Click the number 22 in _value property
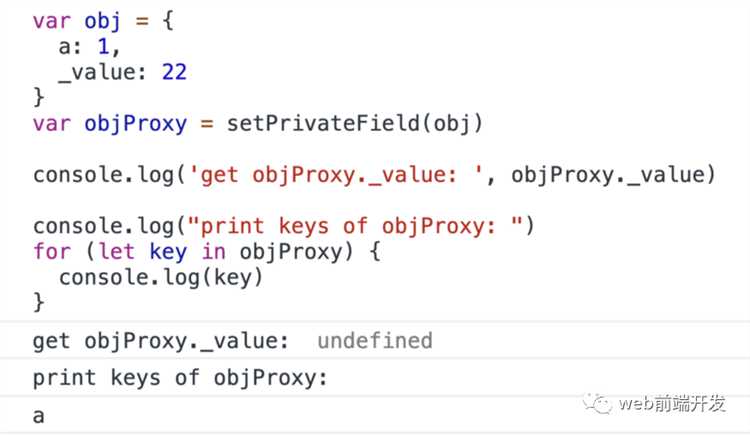This screenshot has height=436, width=750. point(174,72)
